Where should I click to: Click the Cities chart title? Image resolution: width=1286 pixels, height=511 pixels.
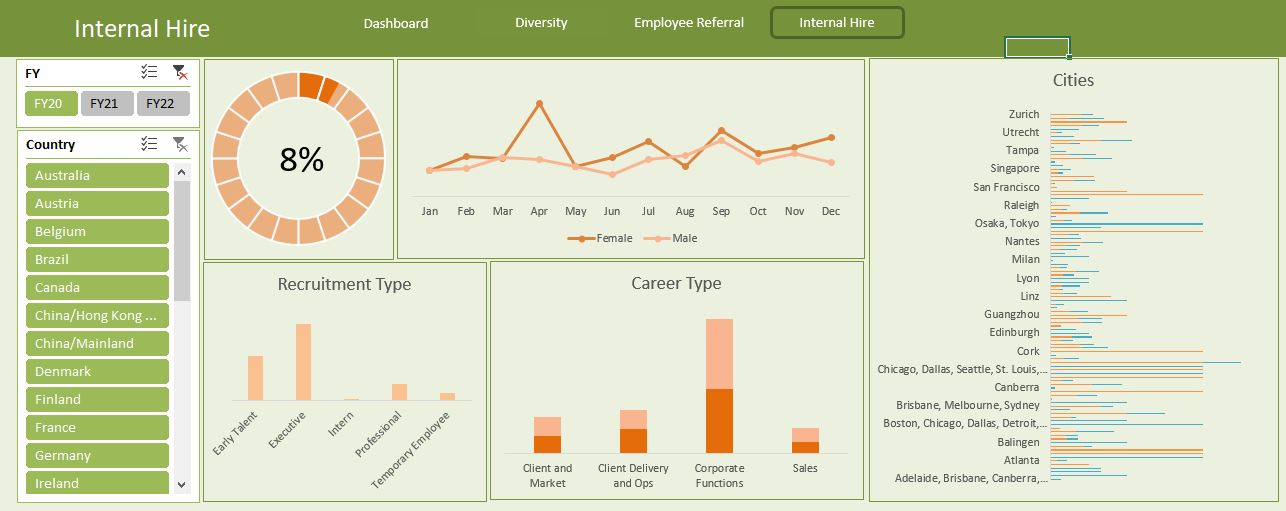click(x=1073, y=80)
